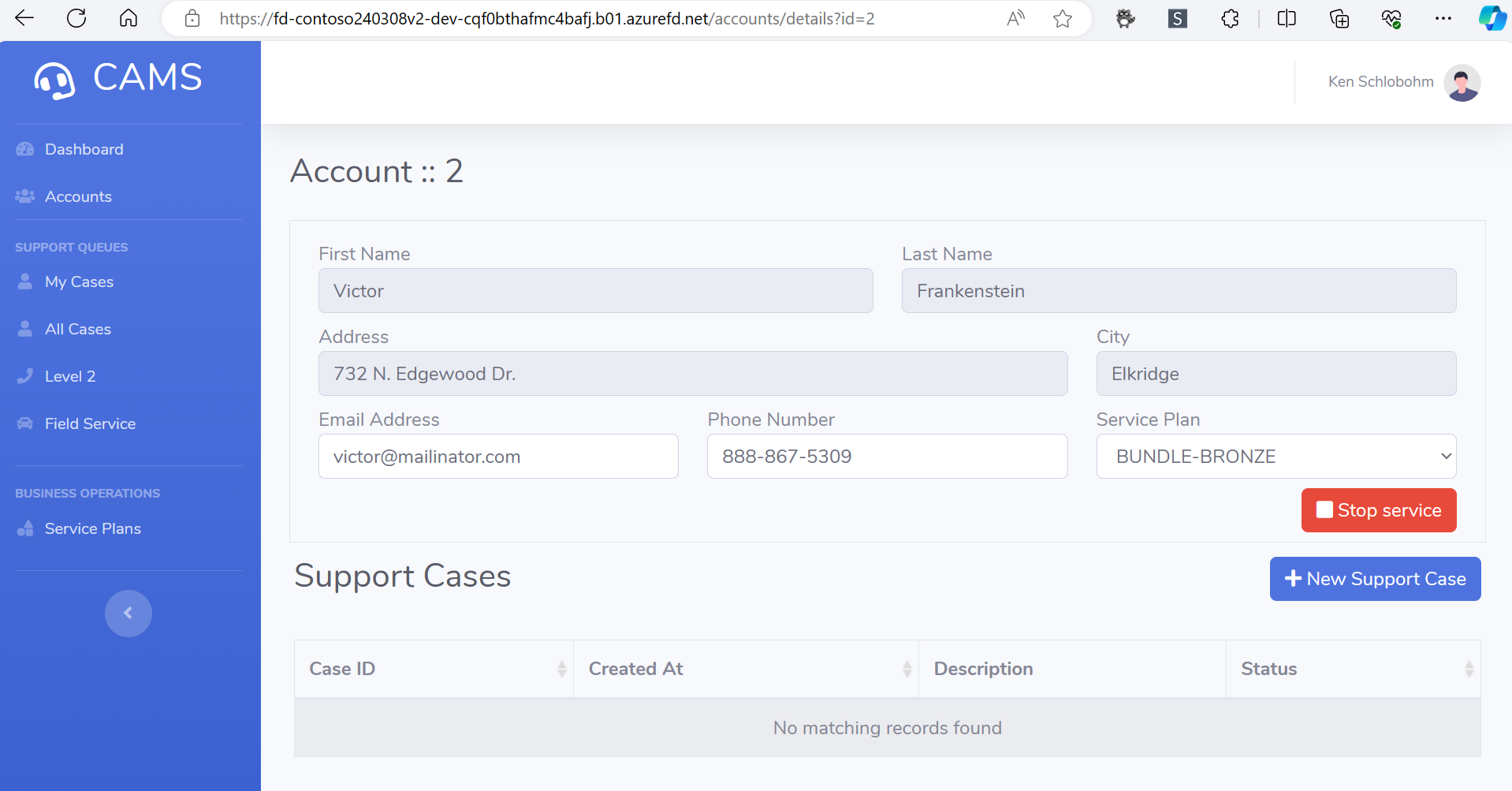Image resolution: width=1512 pixels, height=791 pixels.
Task: Click the SUPPORT QUEUES section label
Action: click(x=71, y=248)
